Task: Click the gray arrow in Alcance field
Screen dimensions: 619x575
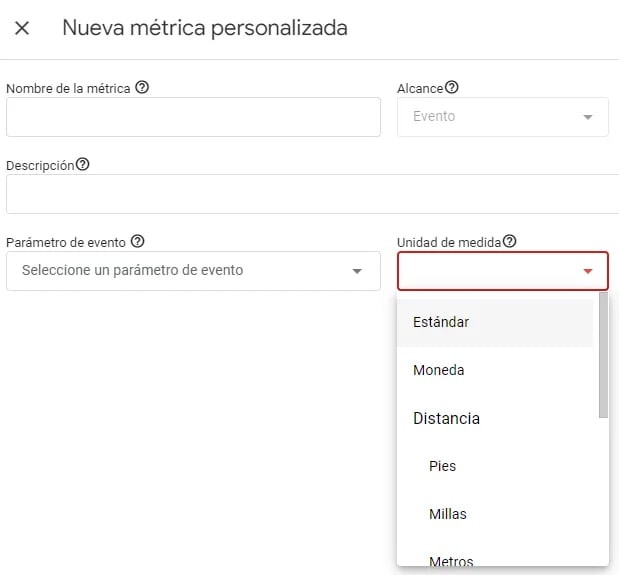Action: pos(588,117)
